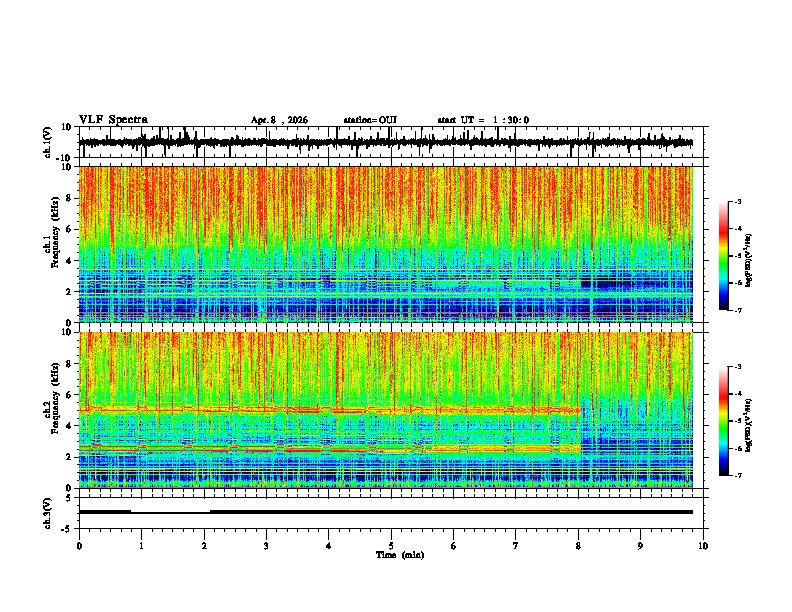Image resolution: width=792 pixels, height=612 pixels.
Task: Click the ch.2 colorbar "log(PSD)" label
Action: 748,425
